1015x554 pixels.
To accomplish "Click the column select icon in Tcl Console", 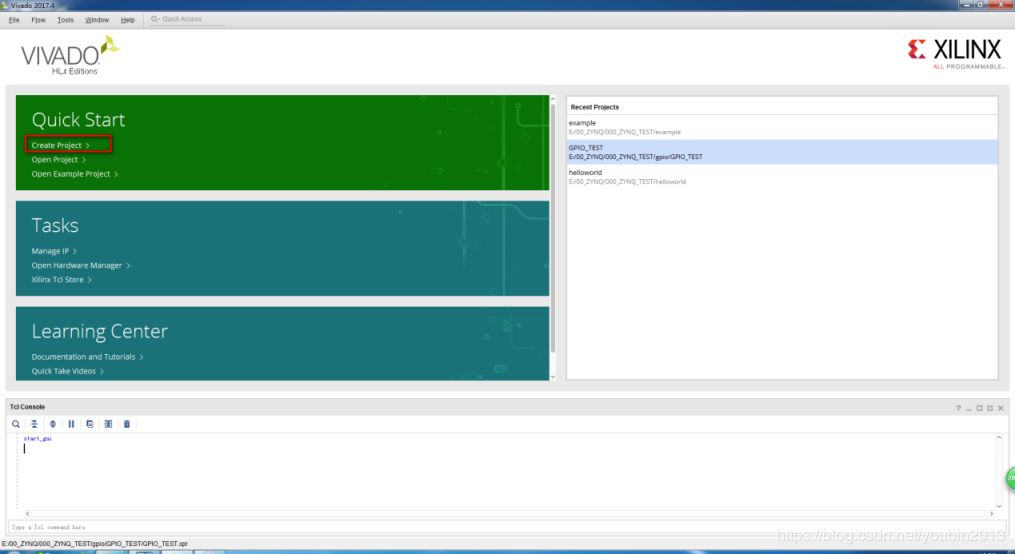I will tap(108, 424).
